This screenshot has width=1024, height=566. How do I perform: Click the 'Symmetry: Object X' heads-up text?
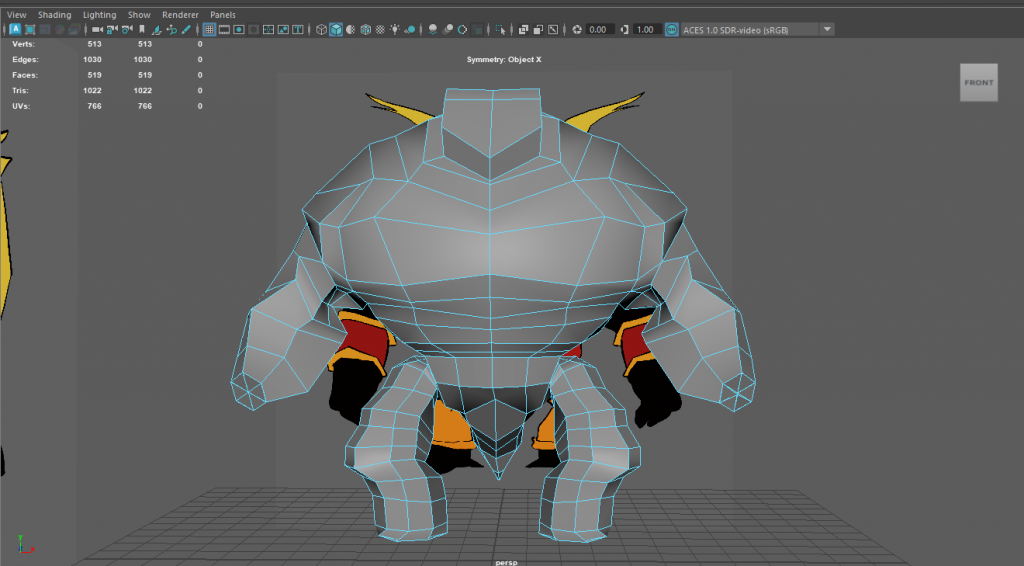point(504,59)
